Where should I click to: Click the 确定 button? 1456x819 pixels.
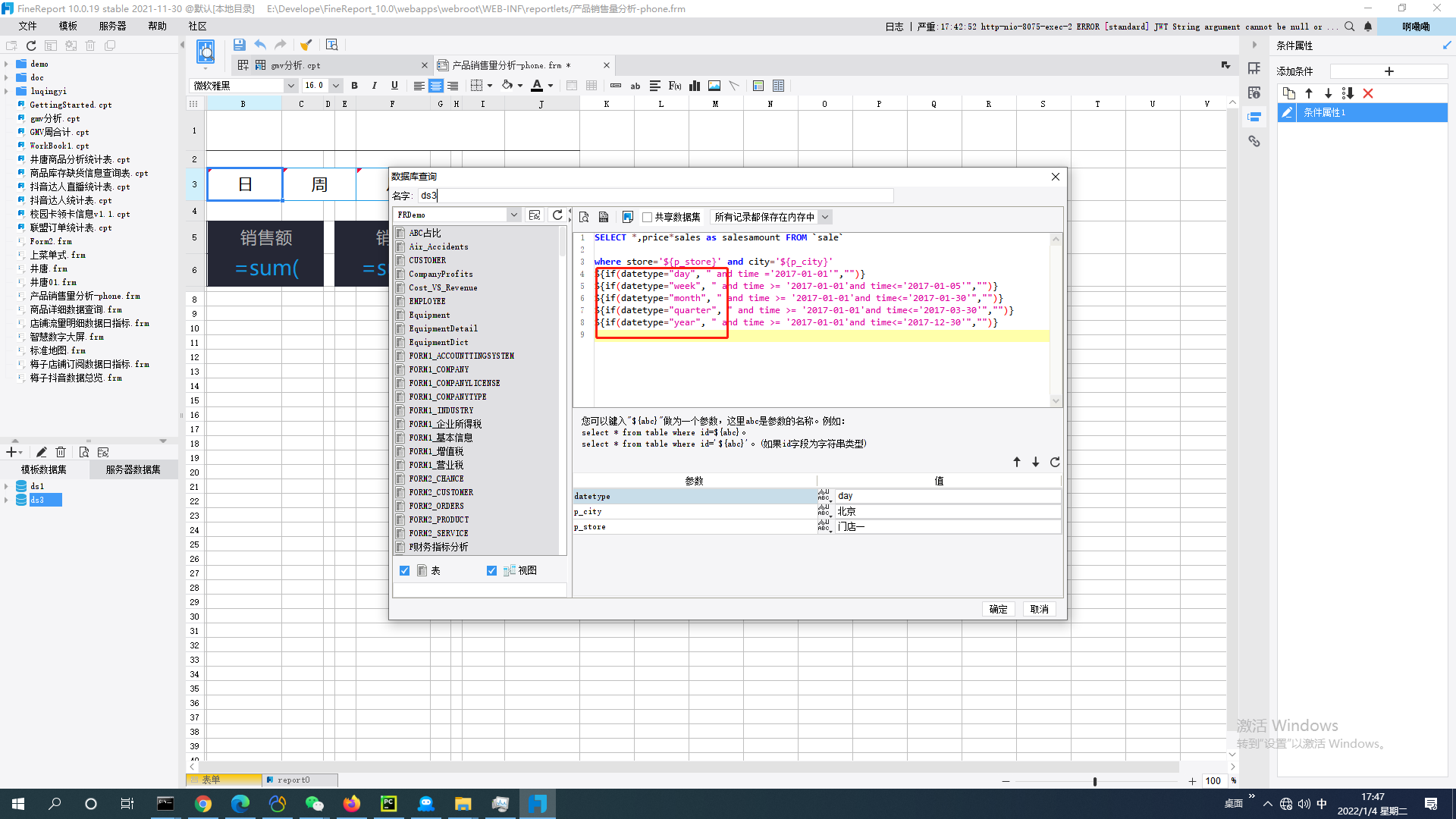999,610
